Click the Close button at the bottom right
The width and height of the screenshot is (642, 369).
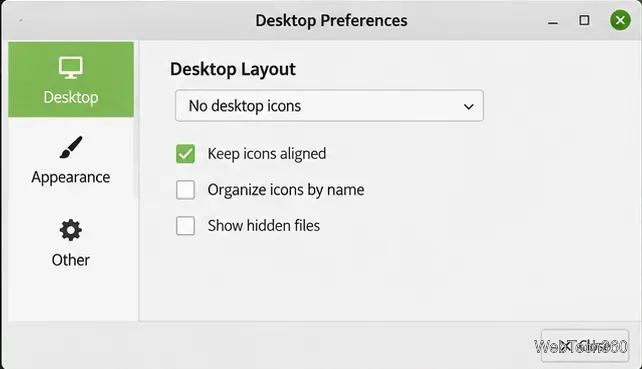(585, 346)
